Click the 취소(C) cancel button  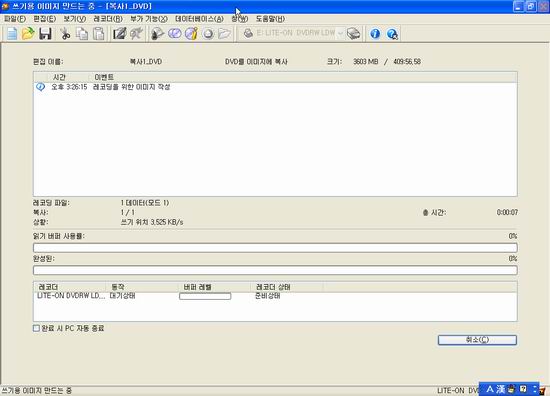(477, 340)
